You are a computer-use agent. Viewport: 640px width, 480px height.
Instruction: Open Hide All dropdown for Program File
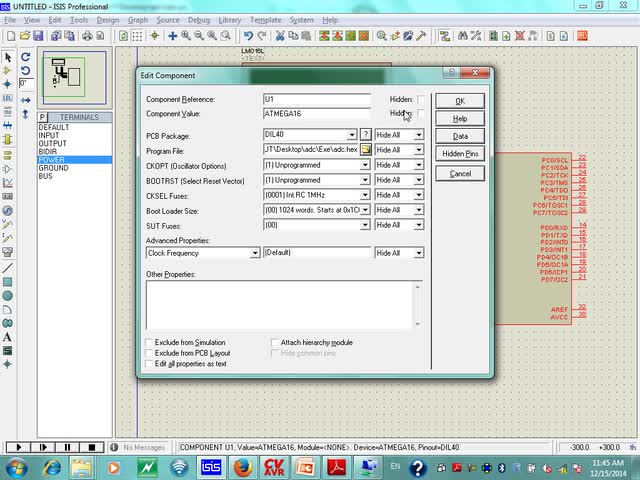pyautogui.click(x=419, y=150)
